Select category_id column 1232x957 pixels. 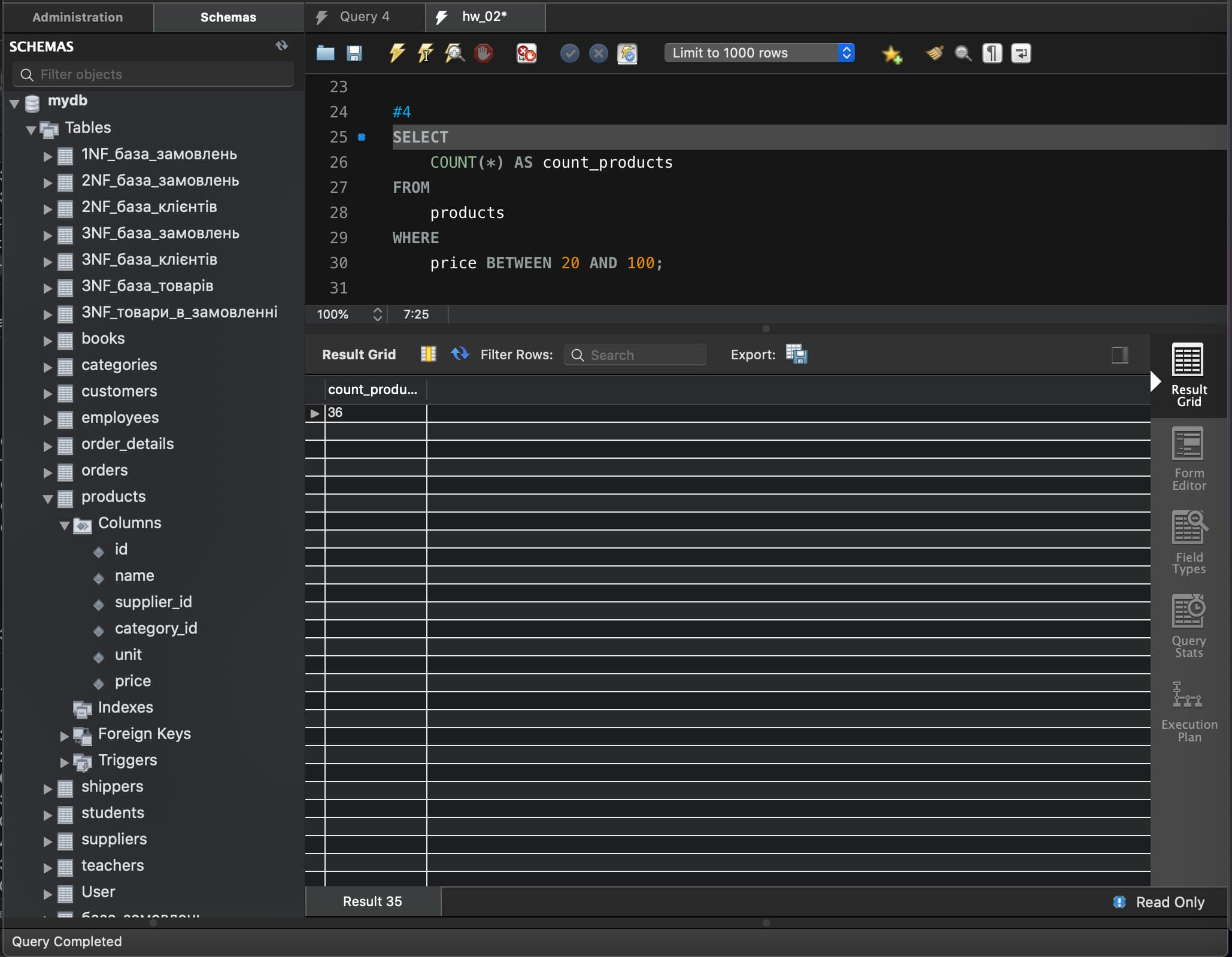point(156,628)
